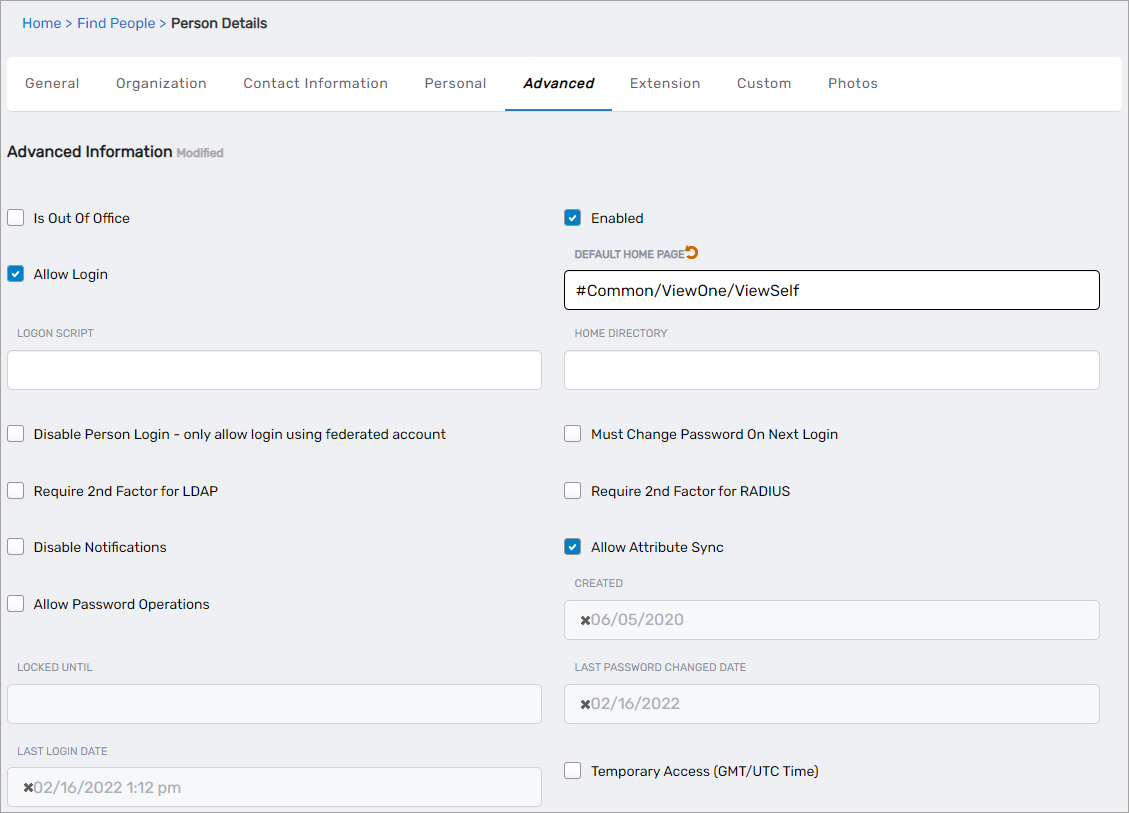
Task: Clear the Last Login Date value
Action: [x=26, y=787]
